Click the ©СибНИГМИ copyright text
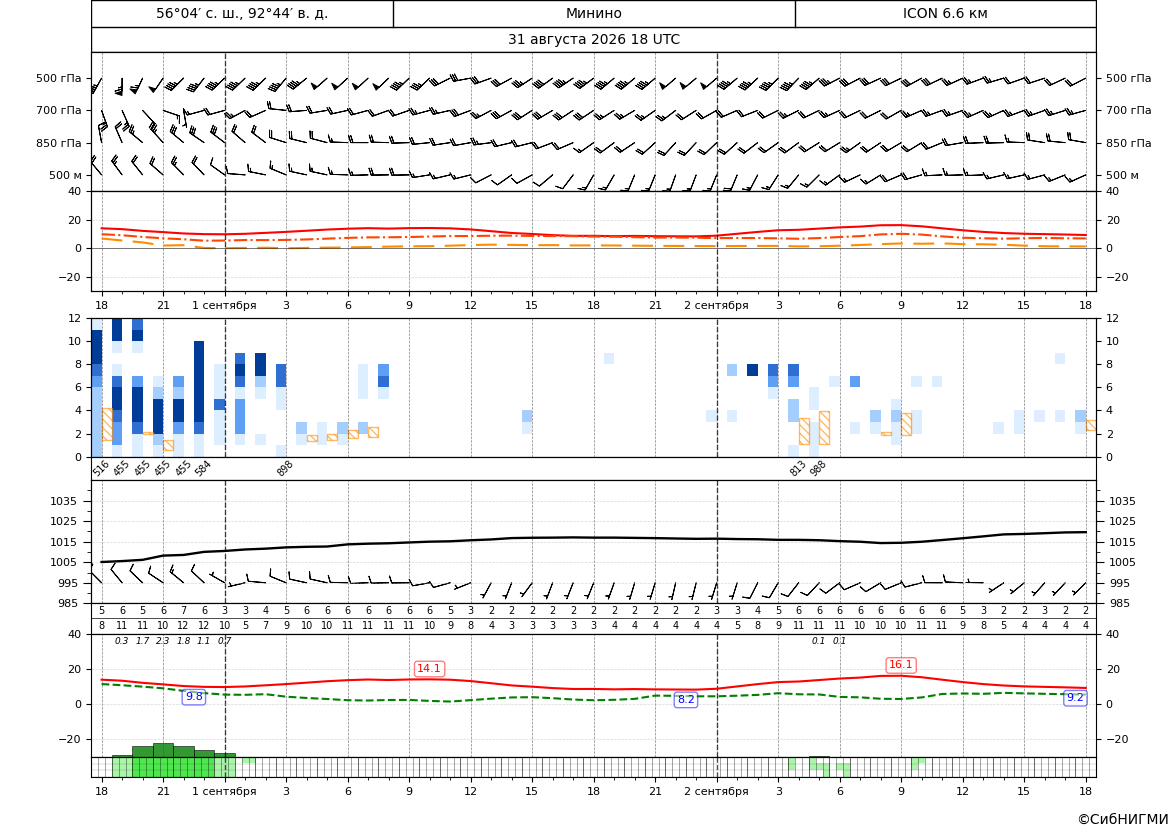Image resolution: width=1169 pixels, height=827 pixels. 1123,820
